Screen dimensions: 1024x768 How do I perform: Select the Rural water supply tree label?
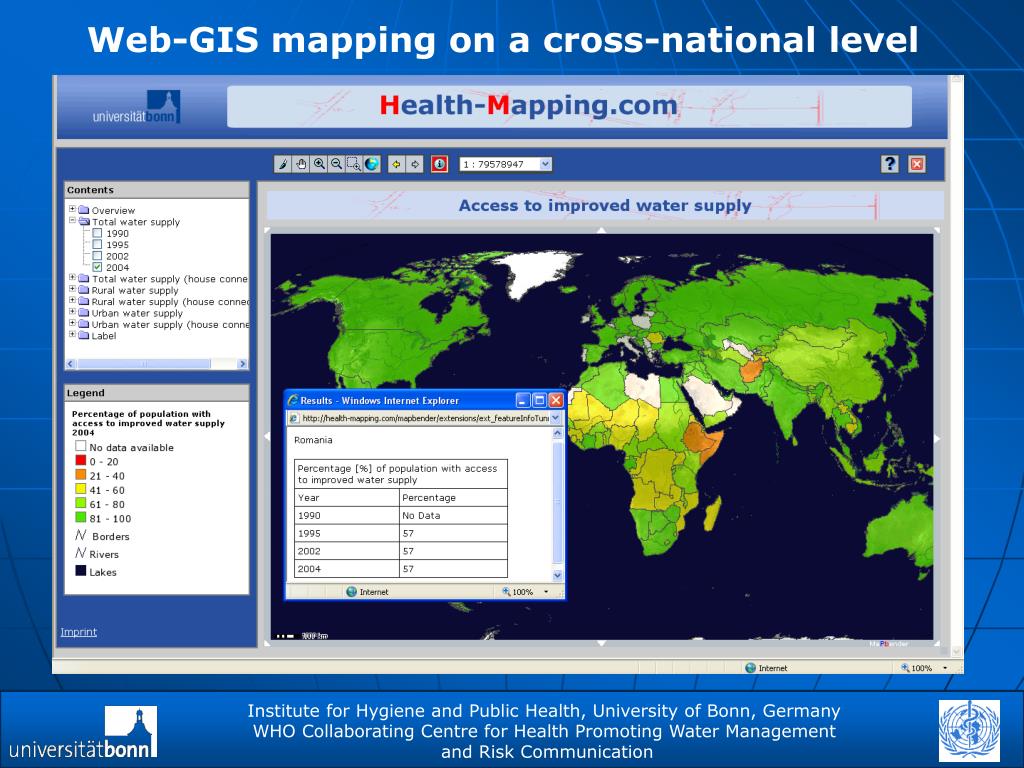(135, 291)
